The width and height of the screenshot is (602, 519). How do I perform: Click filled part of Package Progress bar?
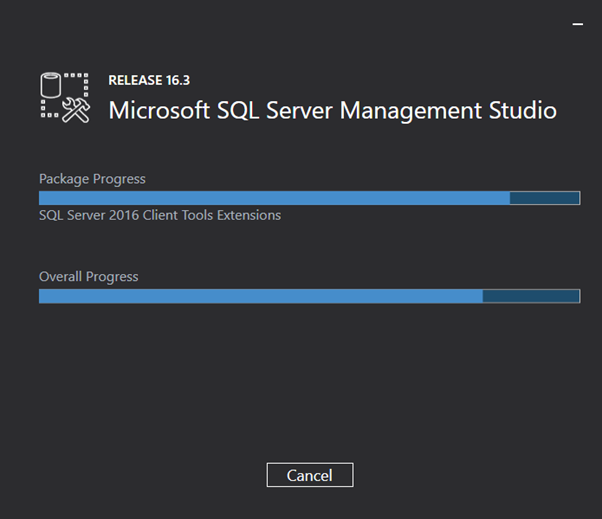coord(274,198)
